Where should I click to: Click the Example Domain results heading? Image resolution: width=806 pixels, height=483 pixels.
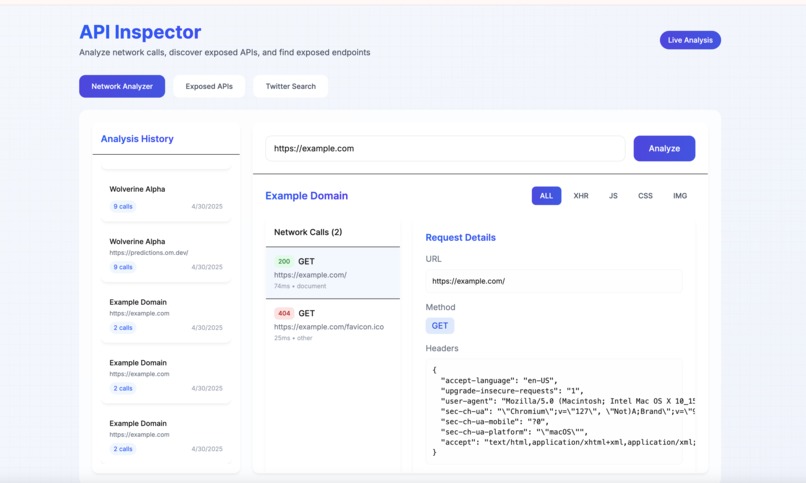click(306, 196)
